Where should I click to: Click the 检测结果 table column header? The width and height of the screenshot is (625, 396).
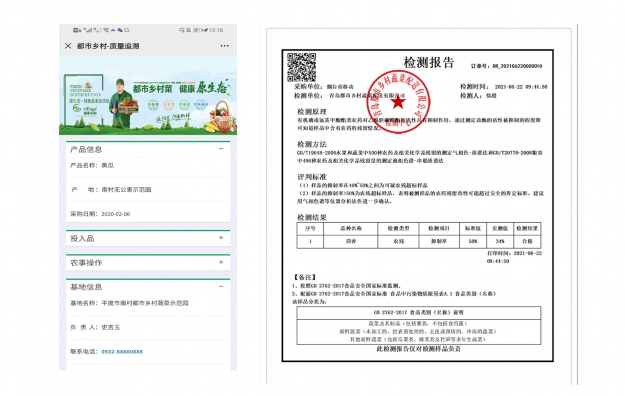tap(527, 229)
